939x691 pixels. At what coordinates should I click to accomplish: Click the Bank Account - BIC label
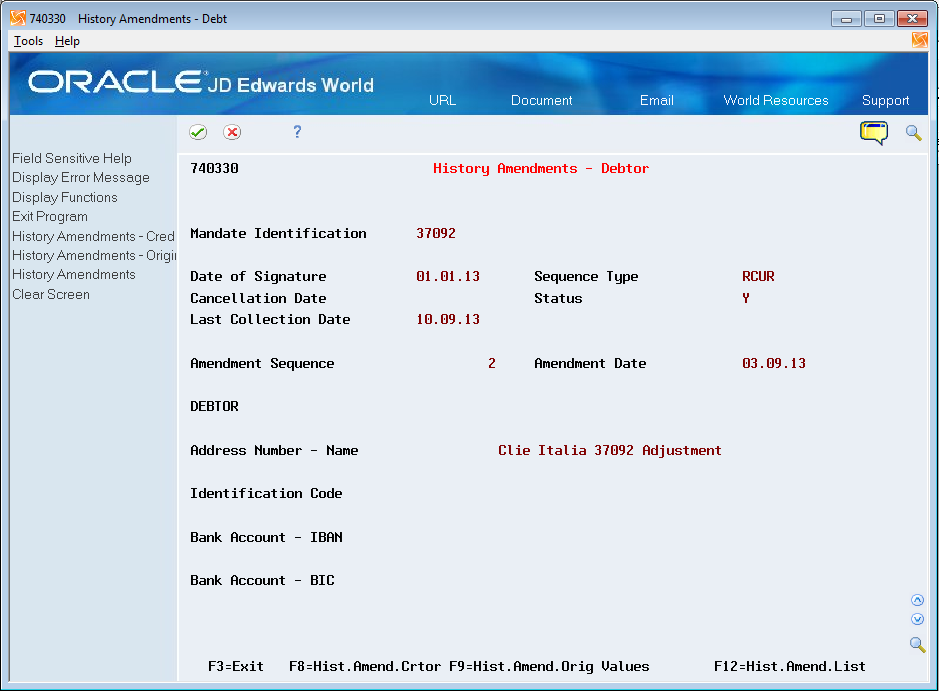click(x=262, y=581)
